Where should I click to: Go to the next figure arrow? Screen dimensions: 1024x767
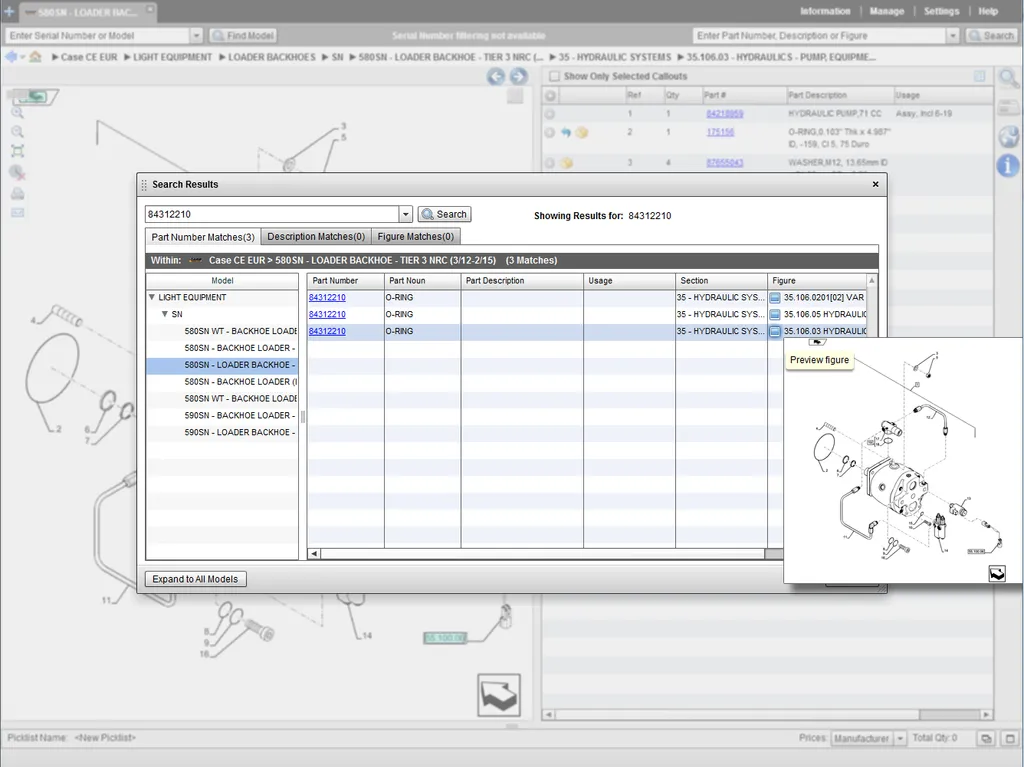click(519, 76)
